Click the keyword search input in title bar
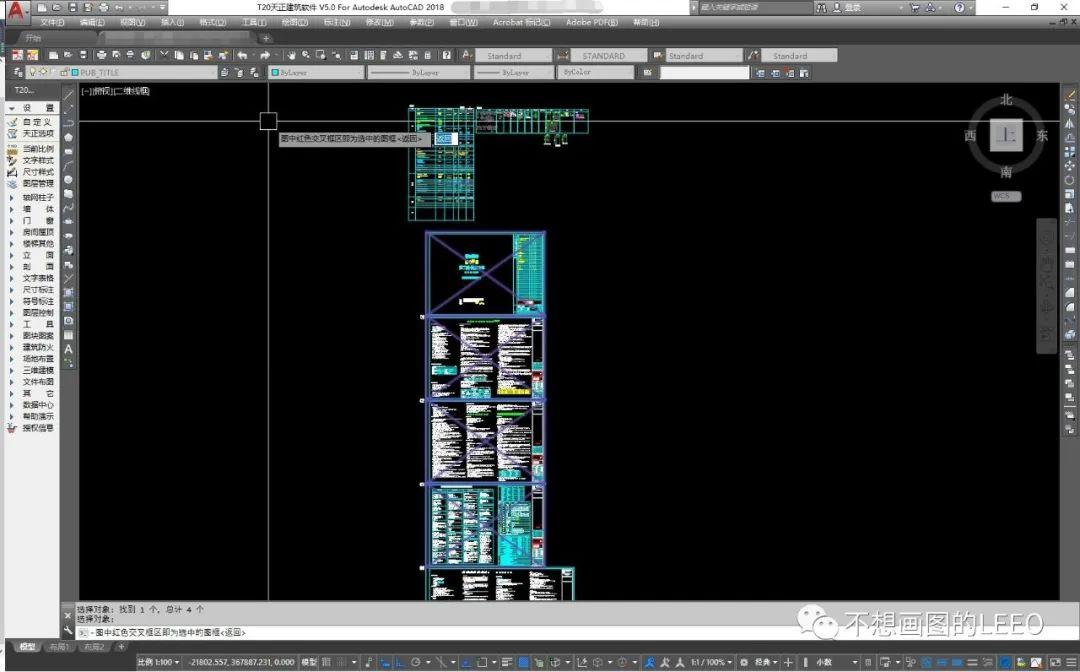 (755, 8)
